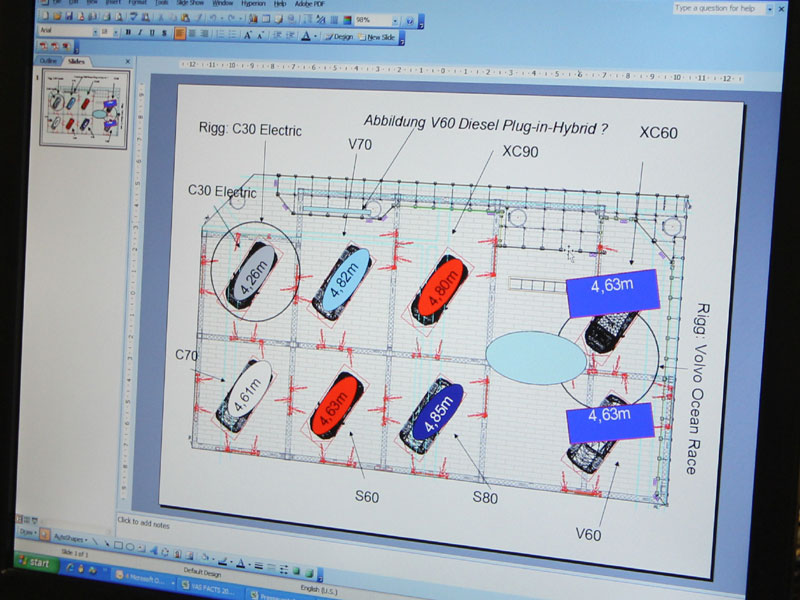
Task: Open the AutoShapes dropdown
Action: [70, 538]
